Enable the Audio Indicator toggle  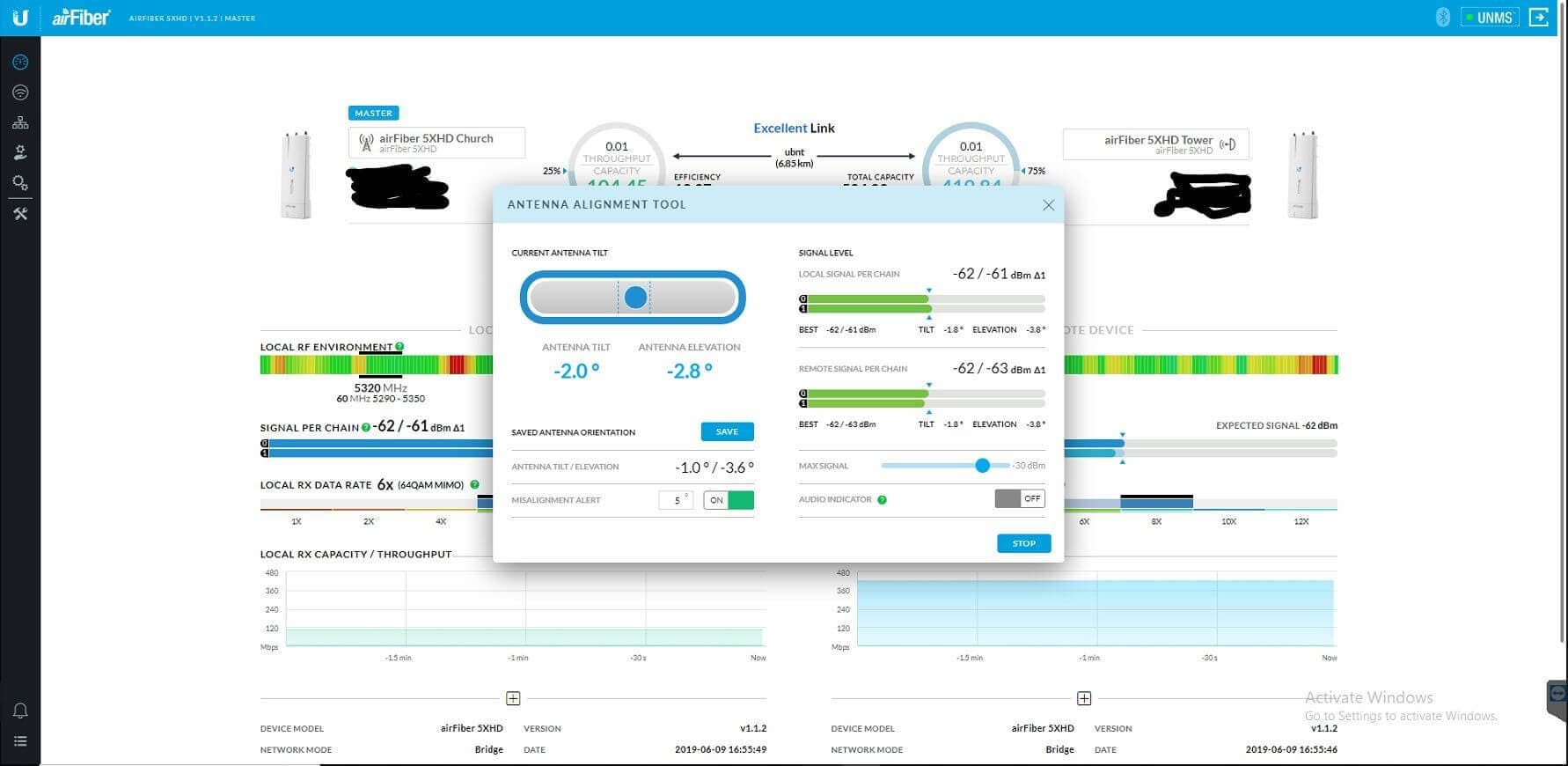pos(1020,498)
